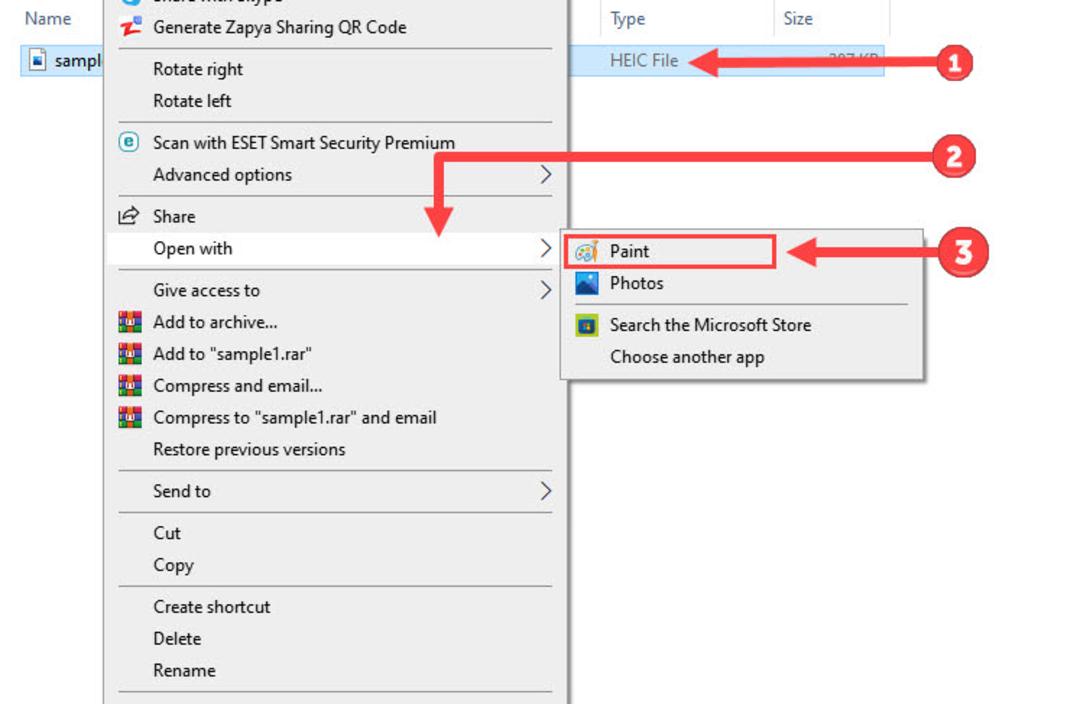This screenshot has width=1080, height=704.
Task: Click the sample HEIC file icon
Action: (x=38, y=60)
